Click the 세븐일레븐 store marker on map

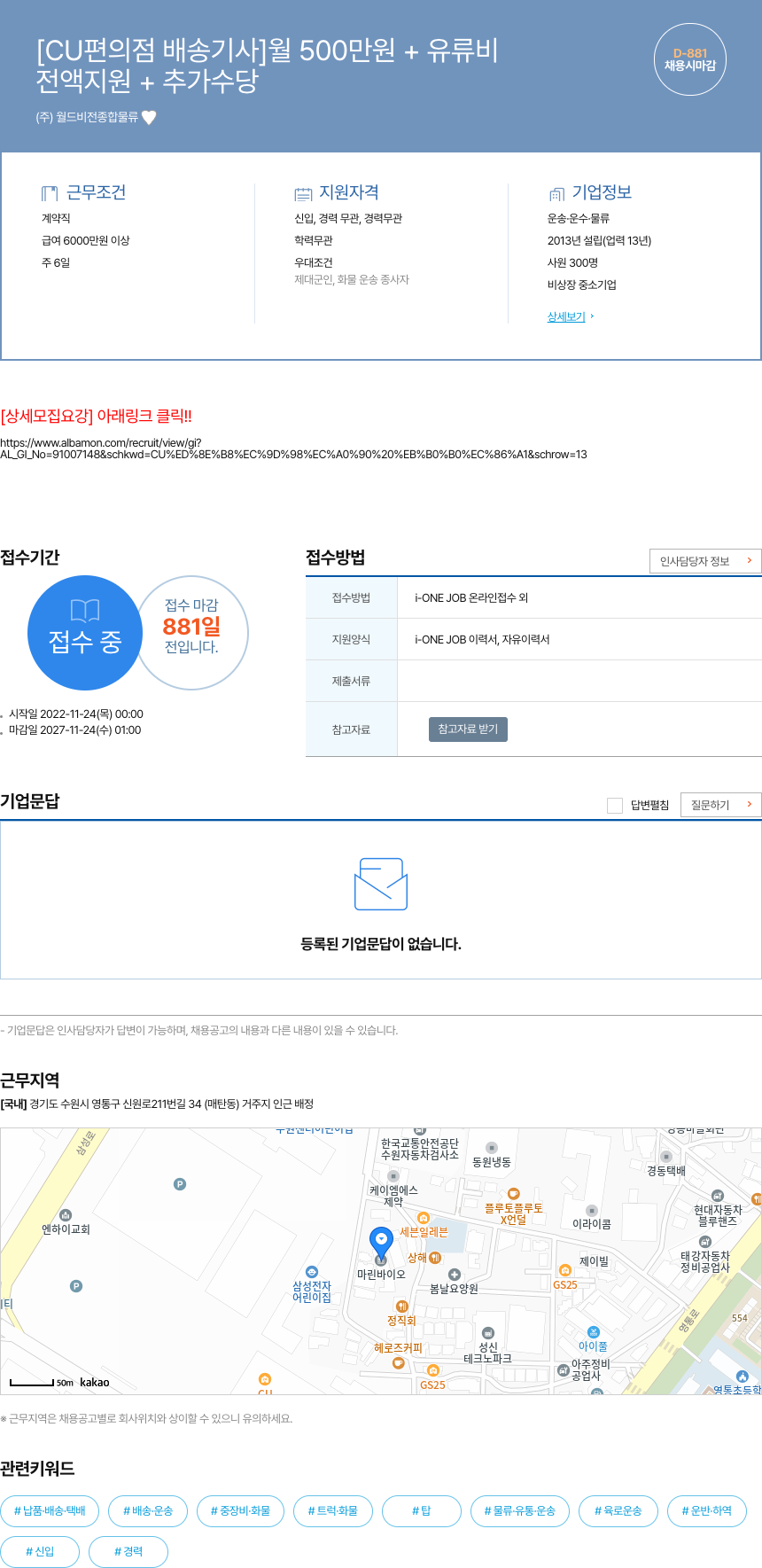click(424, 1219)
